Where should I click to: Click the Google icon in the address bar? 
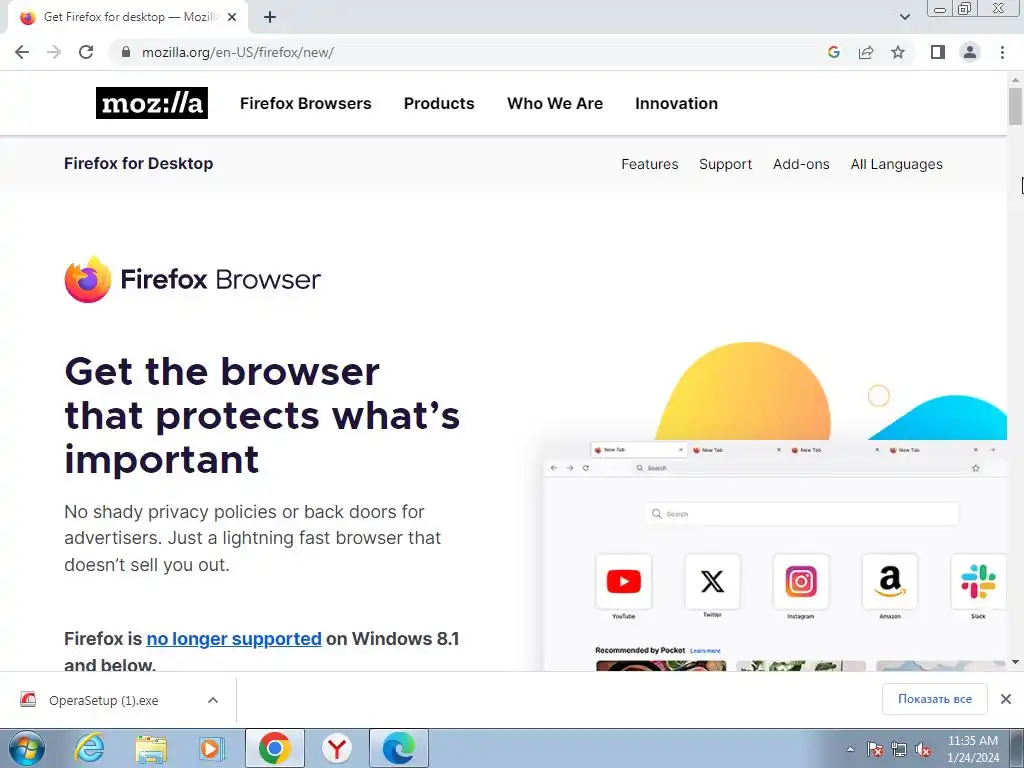coord(833,52)
